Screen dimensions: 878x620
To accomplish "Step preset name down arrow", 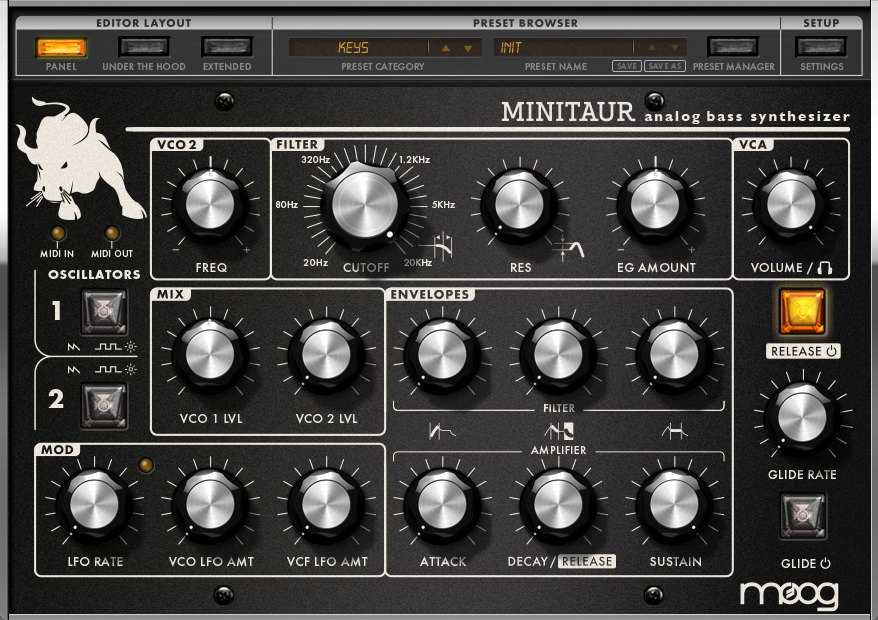I will click(675, 48).
